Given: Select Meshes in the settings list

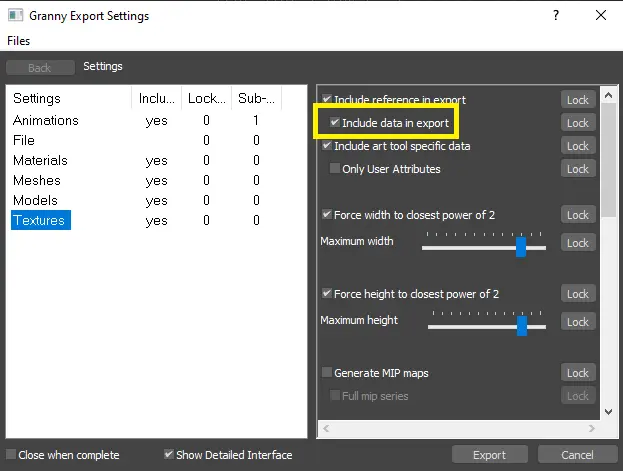Looking at the screenshot, I should pos(37,181).
